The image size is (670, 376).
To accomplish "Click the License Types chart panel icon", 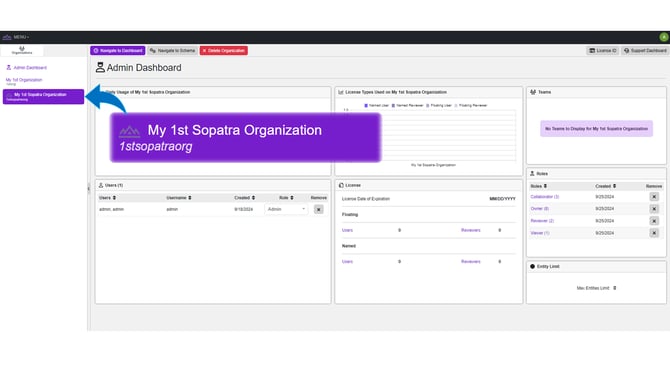I will (x=341, y=92).
